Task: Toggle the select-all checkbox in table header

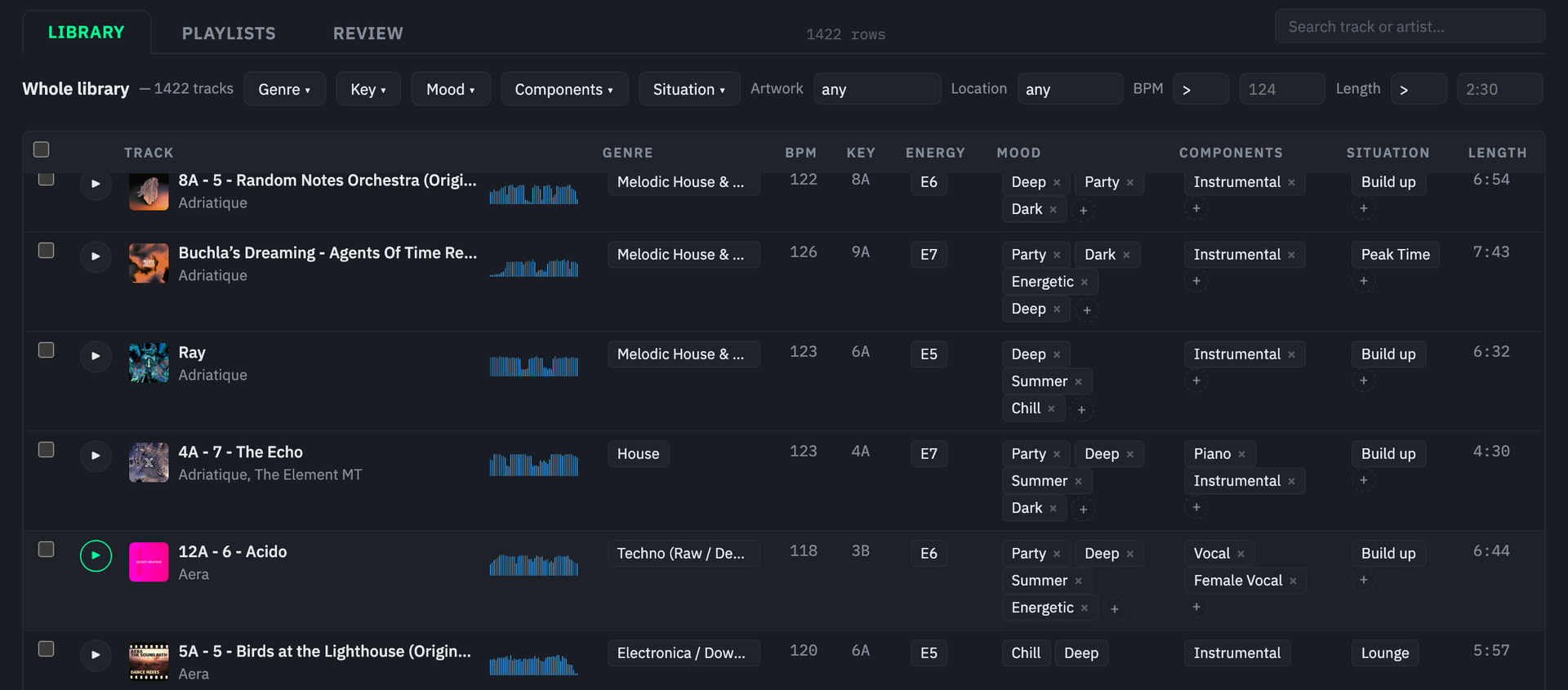Action: pos(42,149)
